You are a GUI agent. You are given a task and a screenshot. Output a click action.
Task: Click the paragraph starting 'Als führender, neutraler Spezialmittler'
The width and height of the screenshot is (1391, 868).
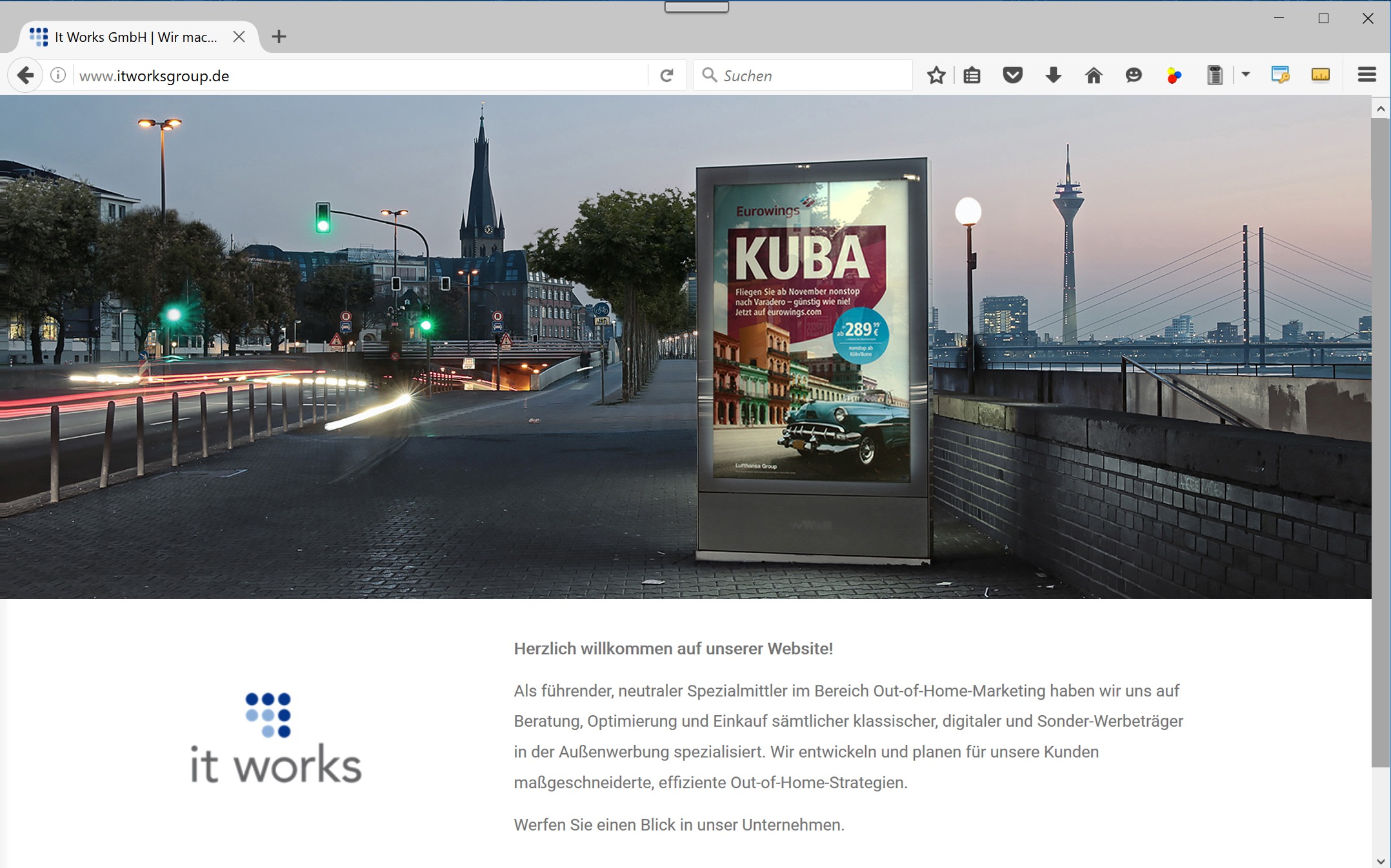tap(848, 736)
